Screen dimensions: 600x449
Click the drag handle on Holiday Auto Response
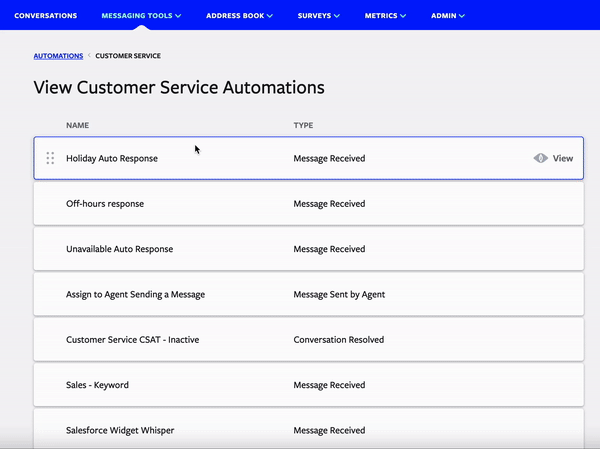point(50,158)
